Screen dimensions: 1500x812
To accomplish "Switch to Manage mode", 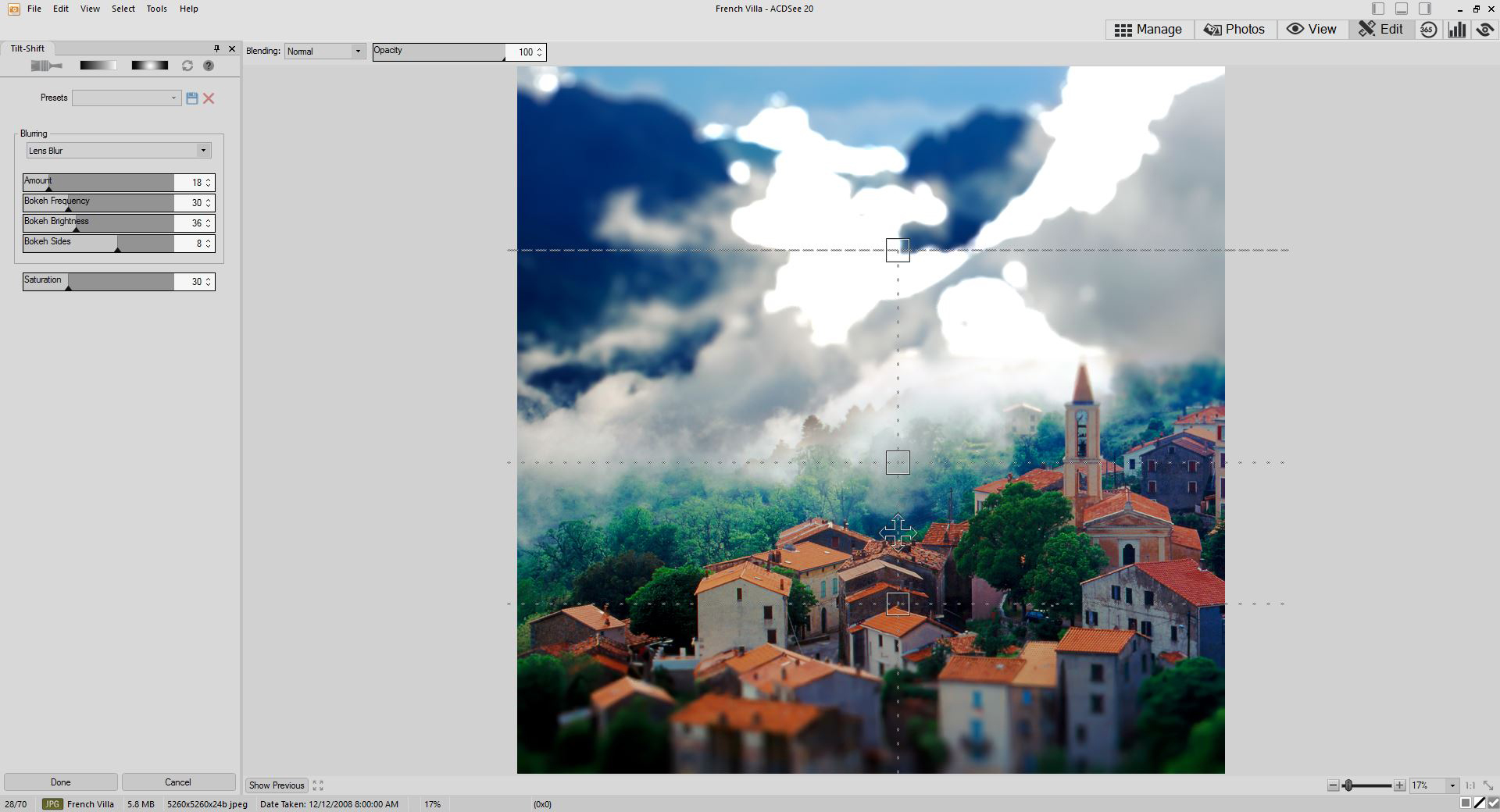I will 1148,30.
